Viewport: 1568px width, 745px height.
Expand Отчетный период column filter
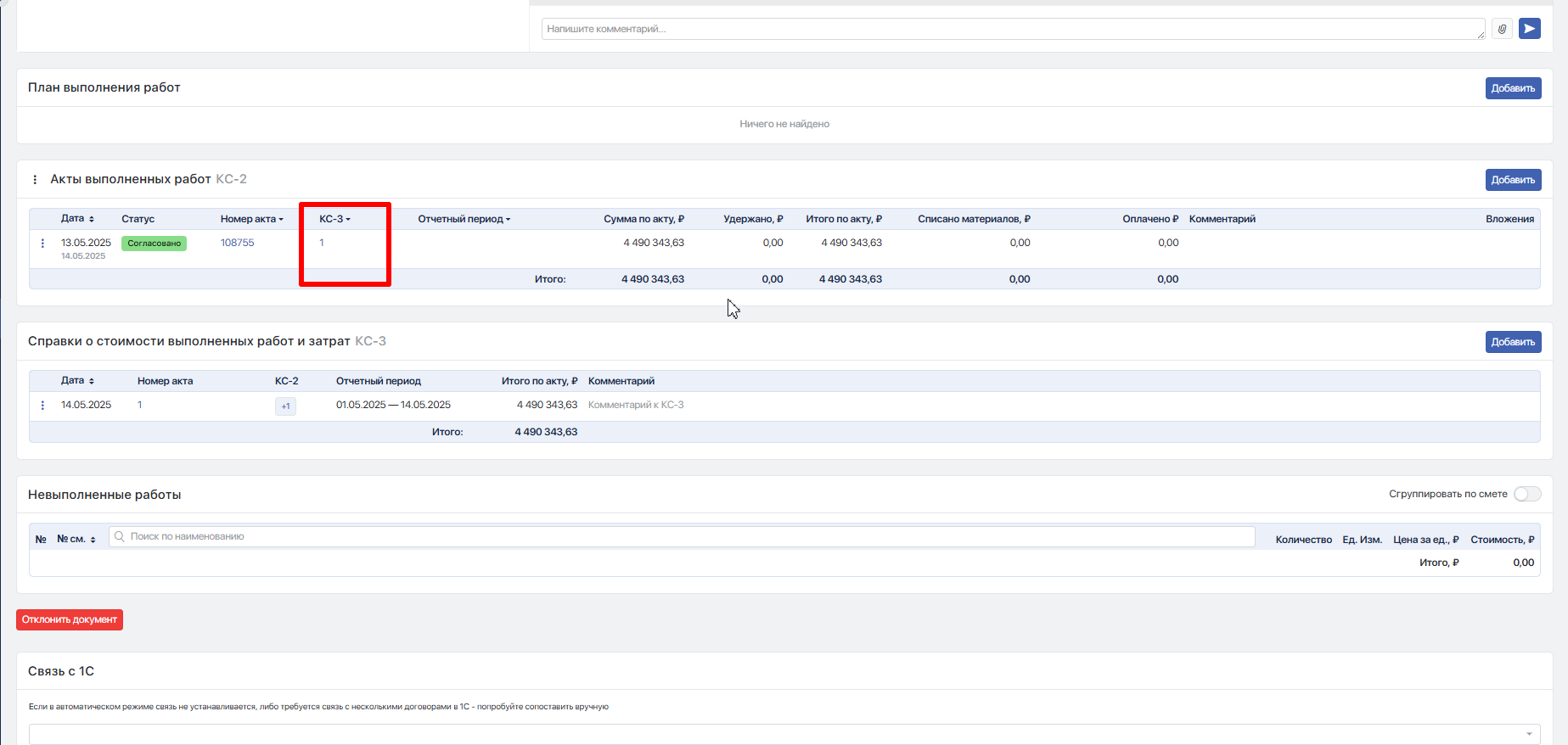tap(464, 219)
